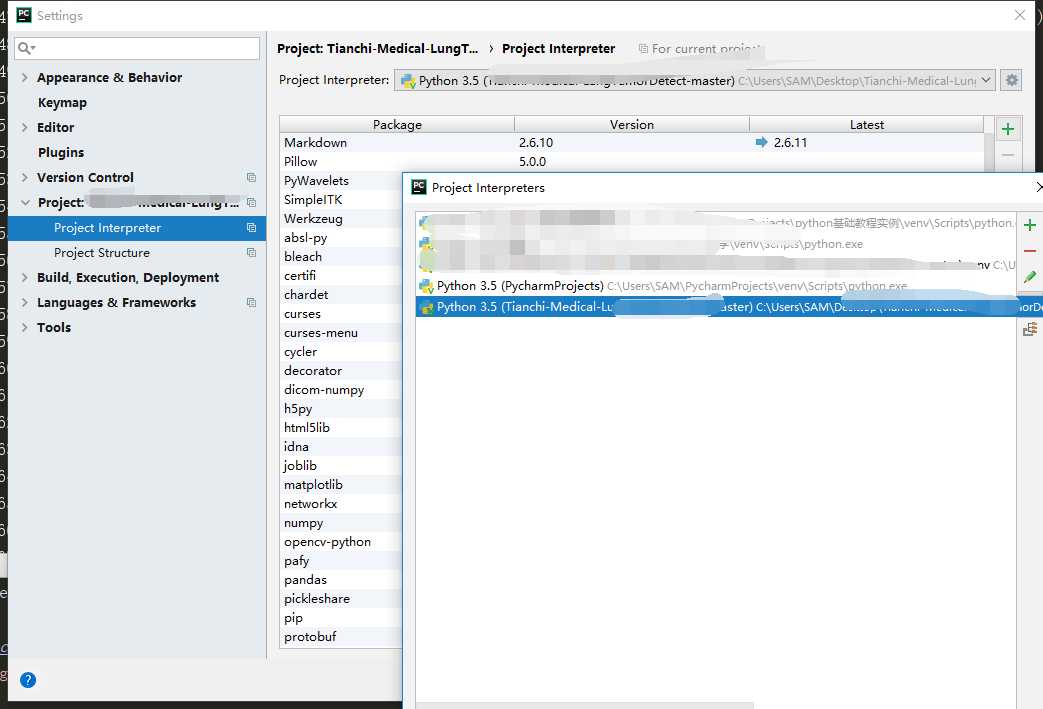Screen dimensions: 1043x709
Task: Show interpreter paths using the tree icon below the pencil
Action: point(1030,329)
